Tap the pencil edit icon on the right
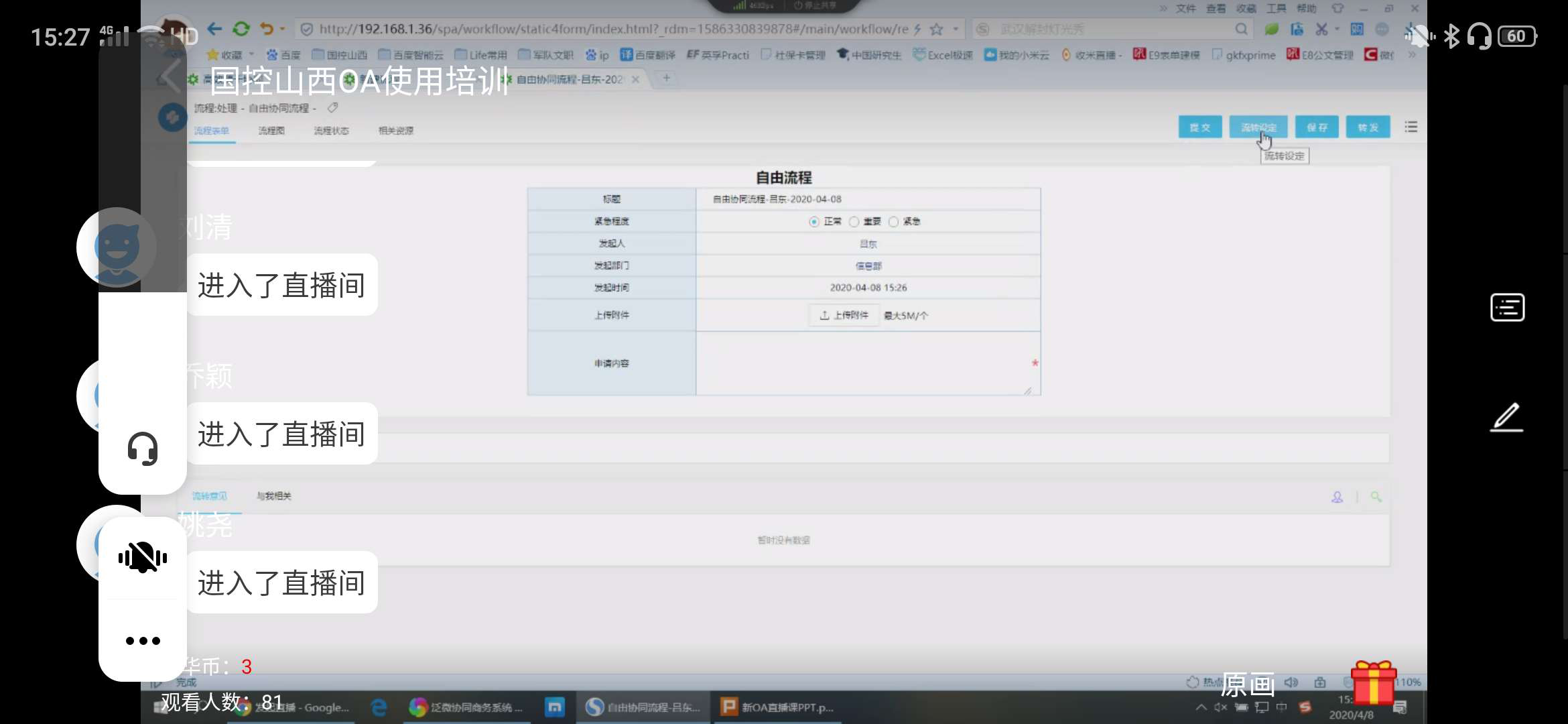 (x=1506, y=417)
